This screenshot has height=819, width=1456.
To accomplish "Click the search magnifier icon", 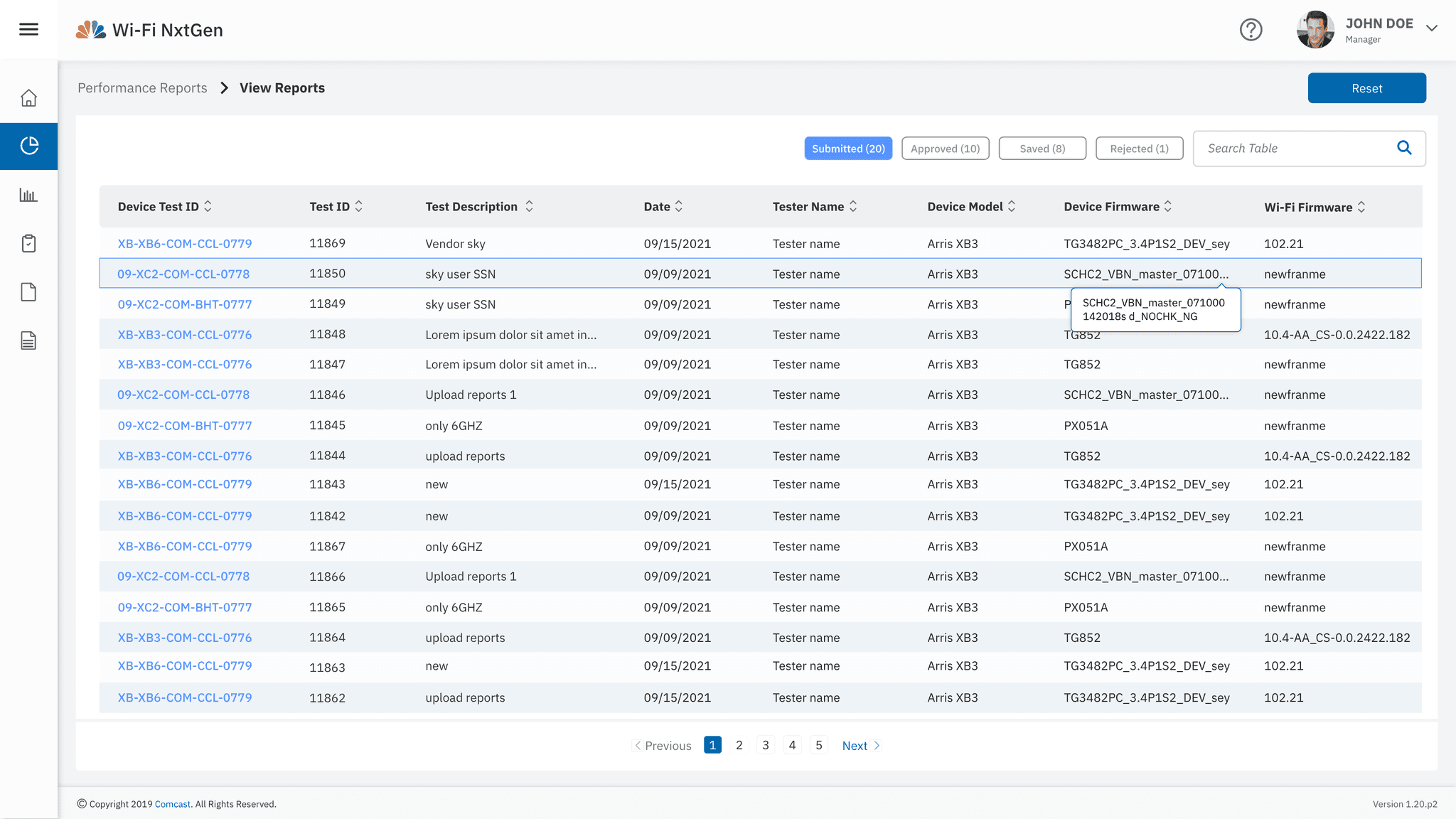I will click(x=1404, y=148).
